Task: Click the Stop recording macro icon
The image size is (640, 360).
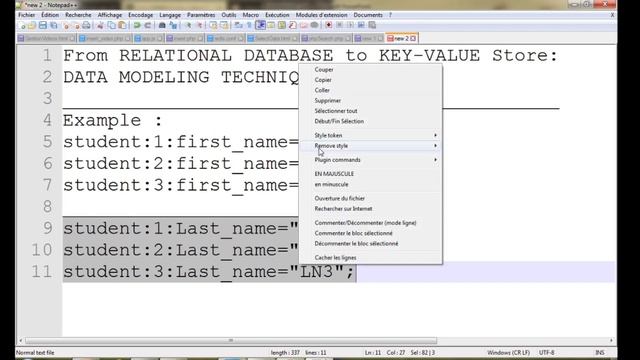Action: 339,25
